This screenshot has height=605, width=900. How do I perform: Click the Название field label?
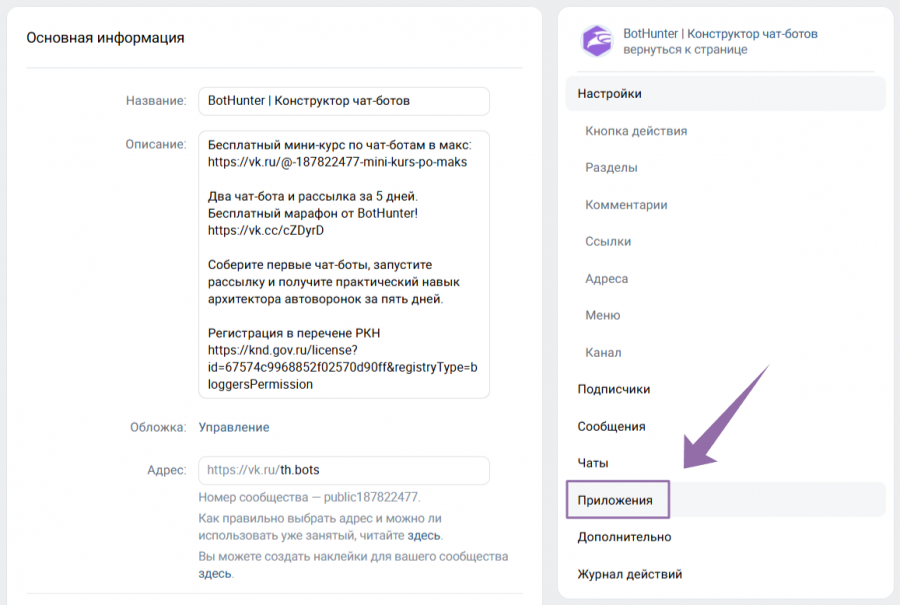coord(156,101)
